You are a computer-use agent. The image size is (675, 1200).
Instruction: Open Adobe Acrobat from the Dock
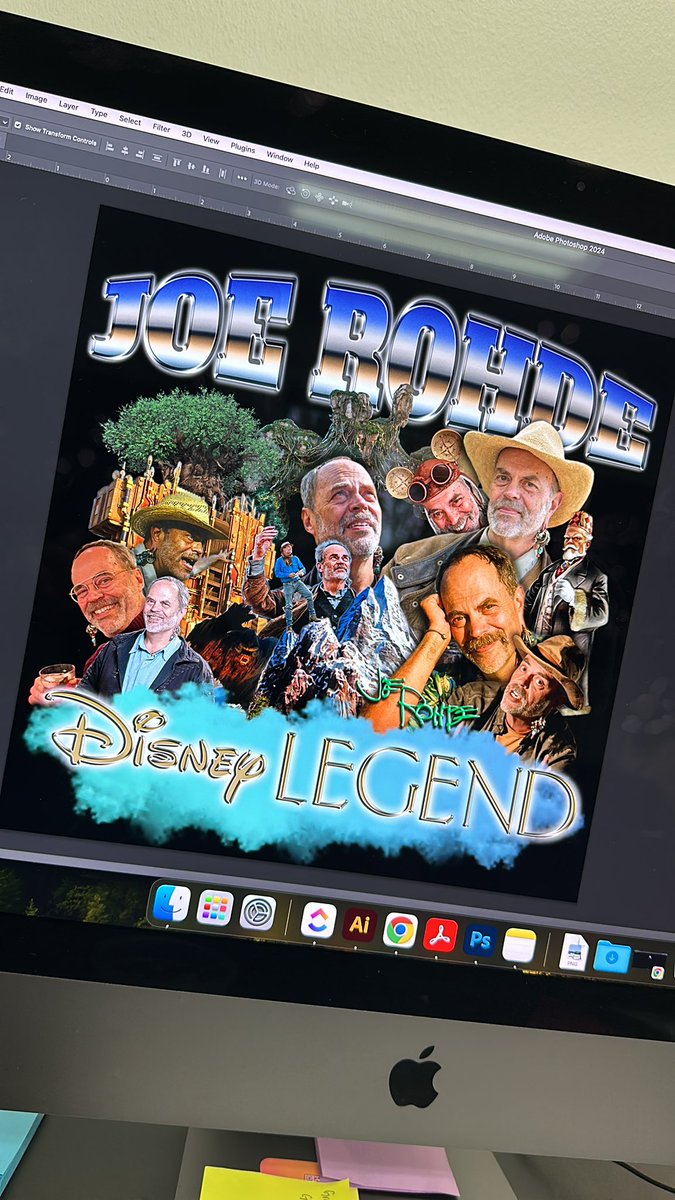[440, 935]
